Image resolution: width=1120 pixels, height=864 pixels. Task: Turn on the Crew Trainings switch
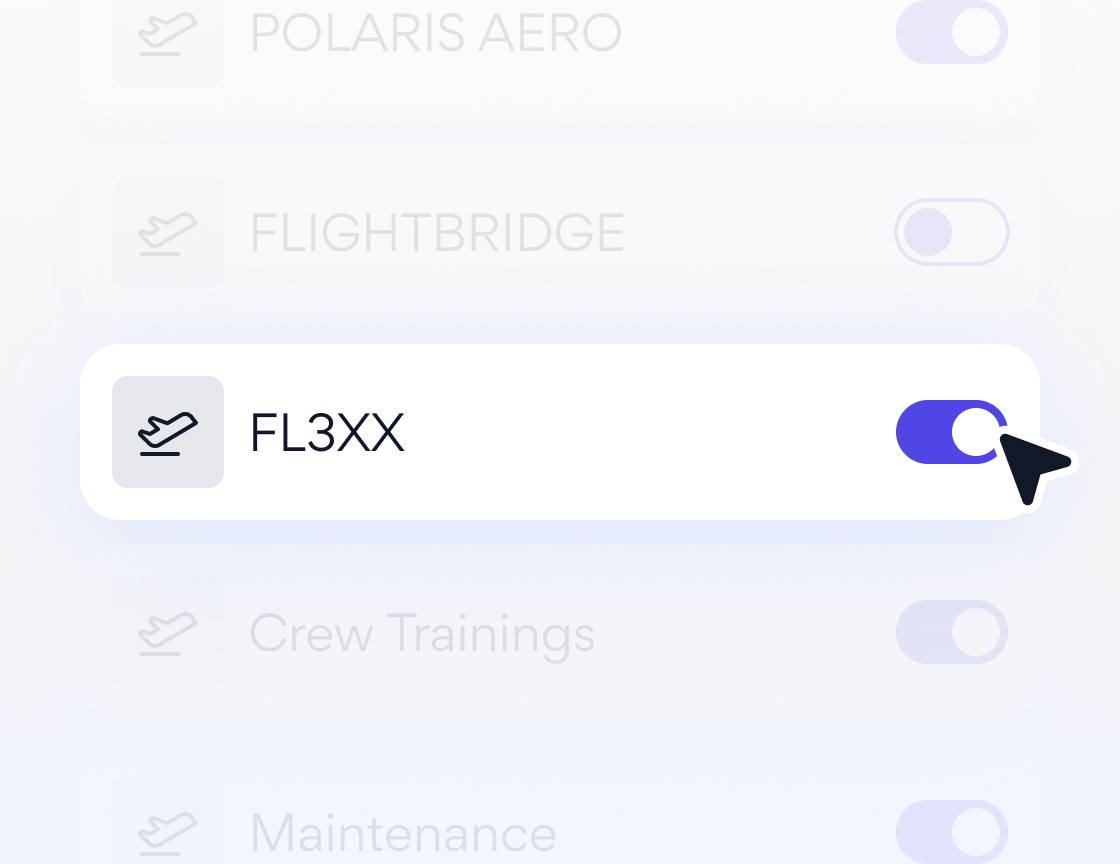tap(951, 632)
